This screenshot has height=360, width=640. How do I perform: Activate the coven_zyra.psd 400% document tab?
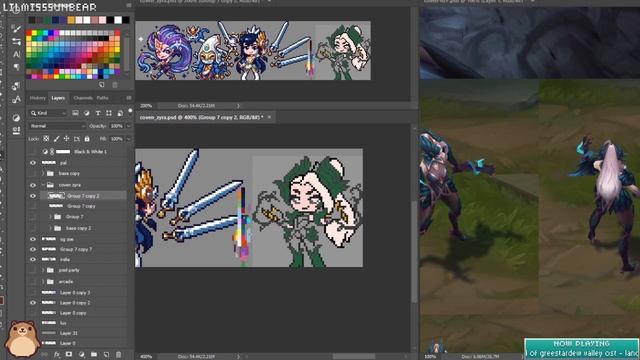202,117
